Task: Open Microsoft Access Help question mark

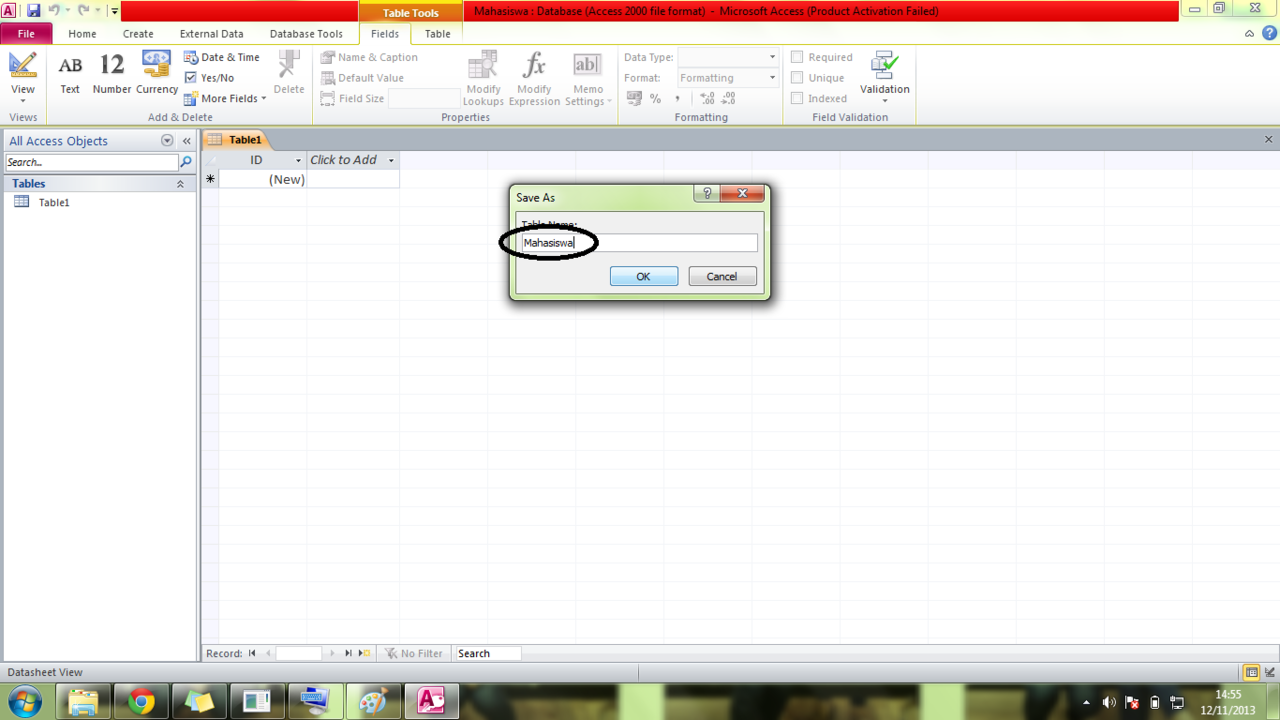Action: [x=1268, y=34]
